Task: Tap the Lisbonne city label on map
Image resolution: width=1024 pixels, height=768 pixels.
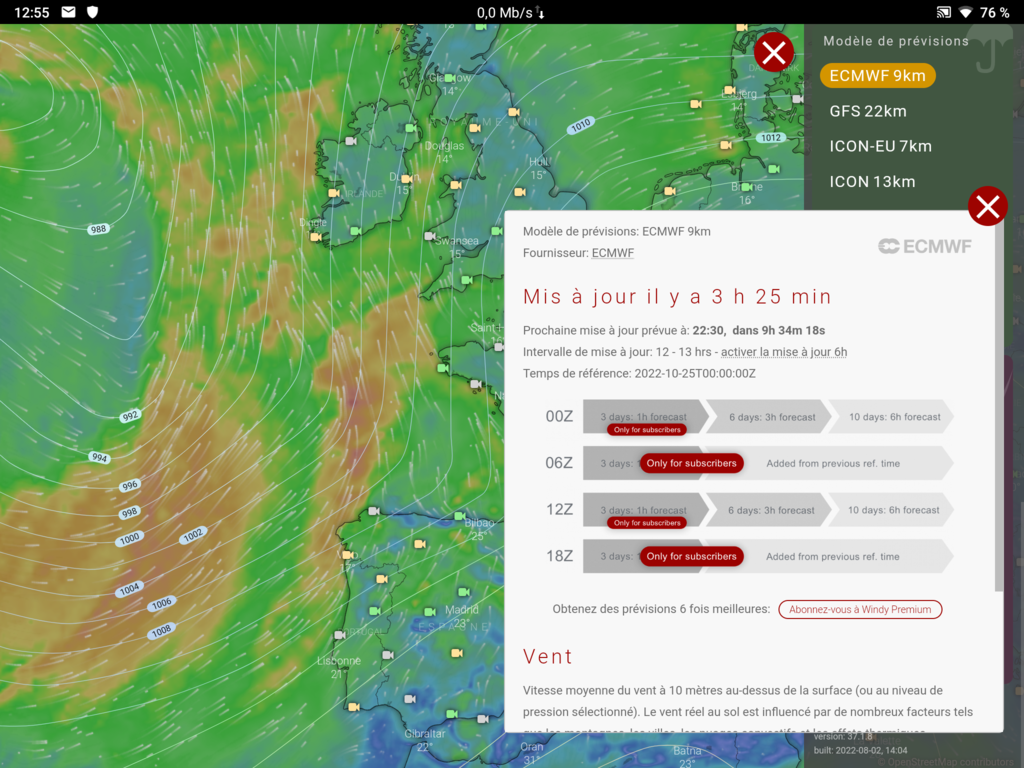Action: 338,661
